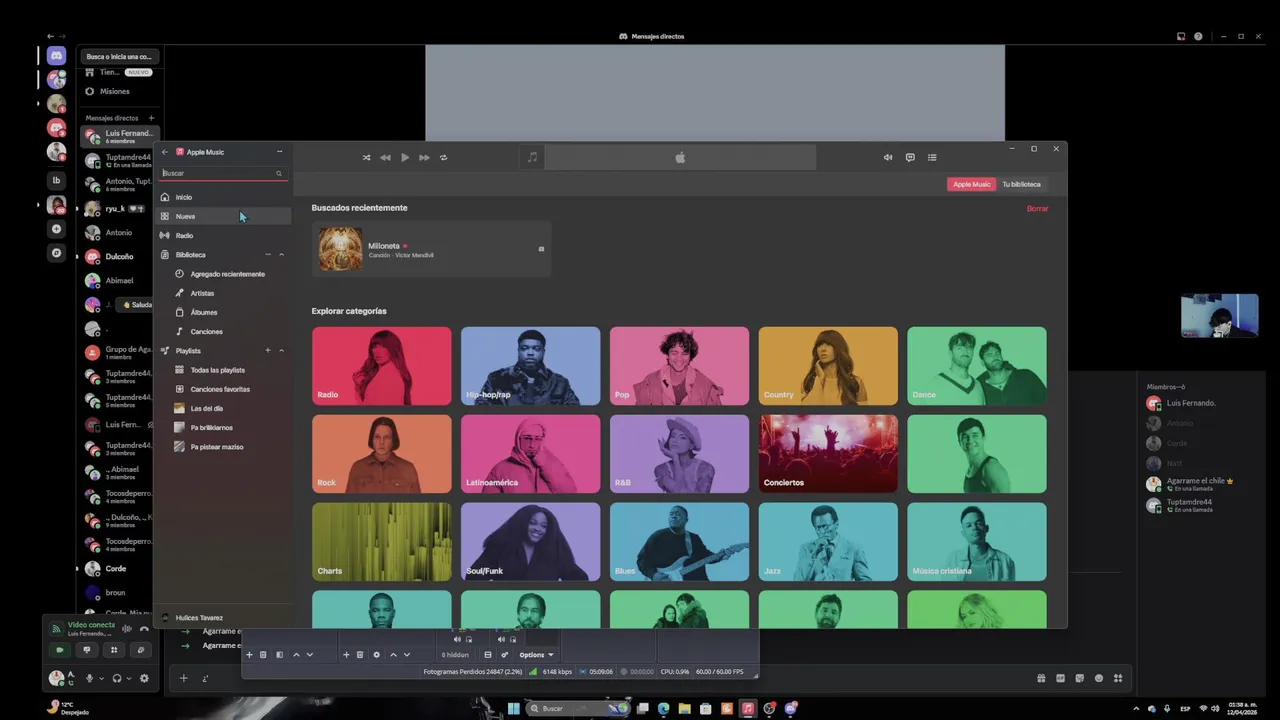Open the OBS Options dropdown
Screen dimensions: 1280x720
tap(536, 655)
